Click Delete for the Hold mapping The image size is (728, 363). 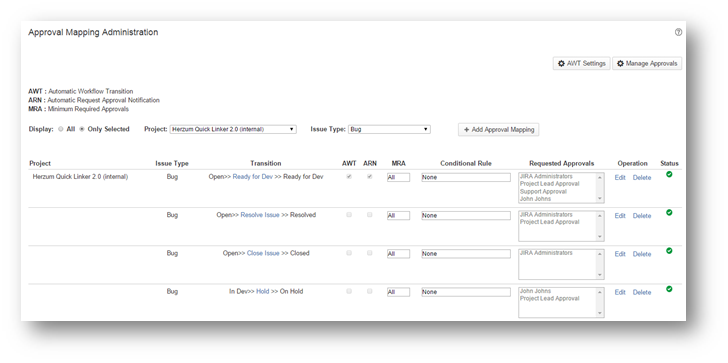[642, 292]
